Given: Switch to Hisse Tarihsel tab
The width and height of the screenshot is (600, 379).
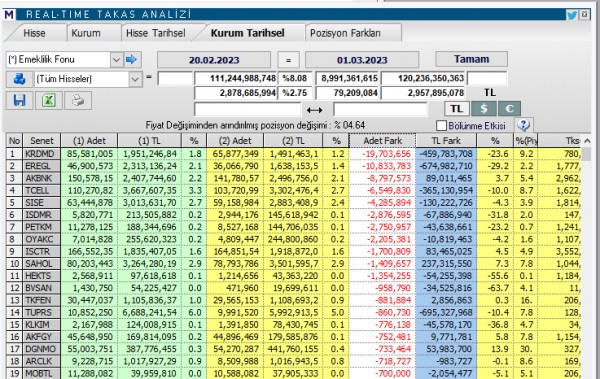Looking at the screenshot, I should [x=156, y=33].
